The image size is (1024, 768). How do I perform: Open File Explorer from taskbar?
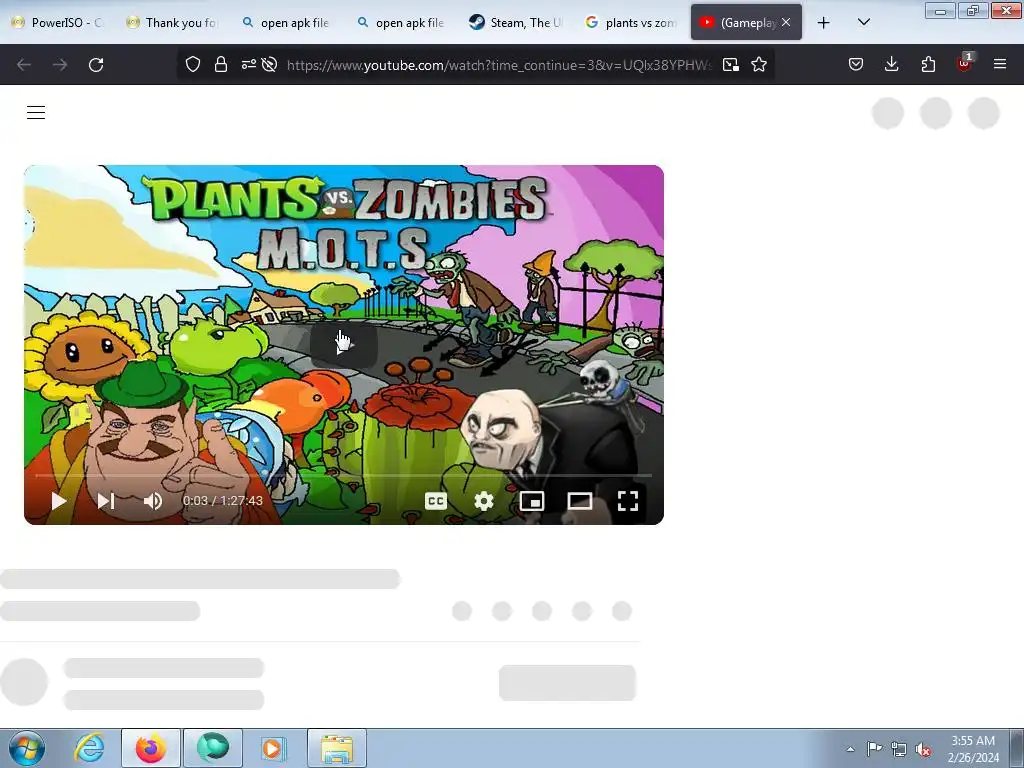point(337,748)
